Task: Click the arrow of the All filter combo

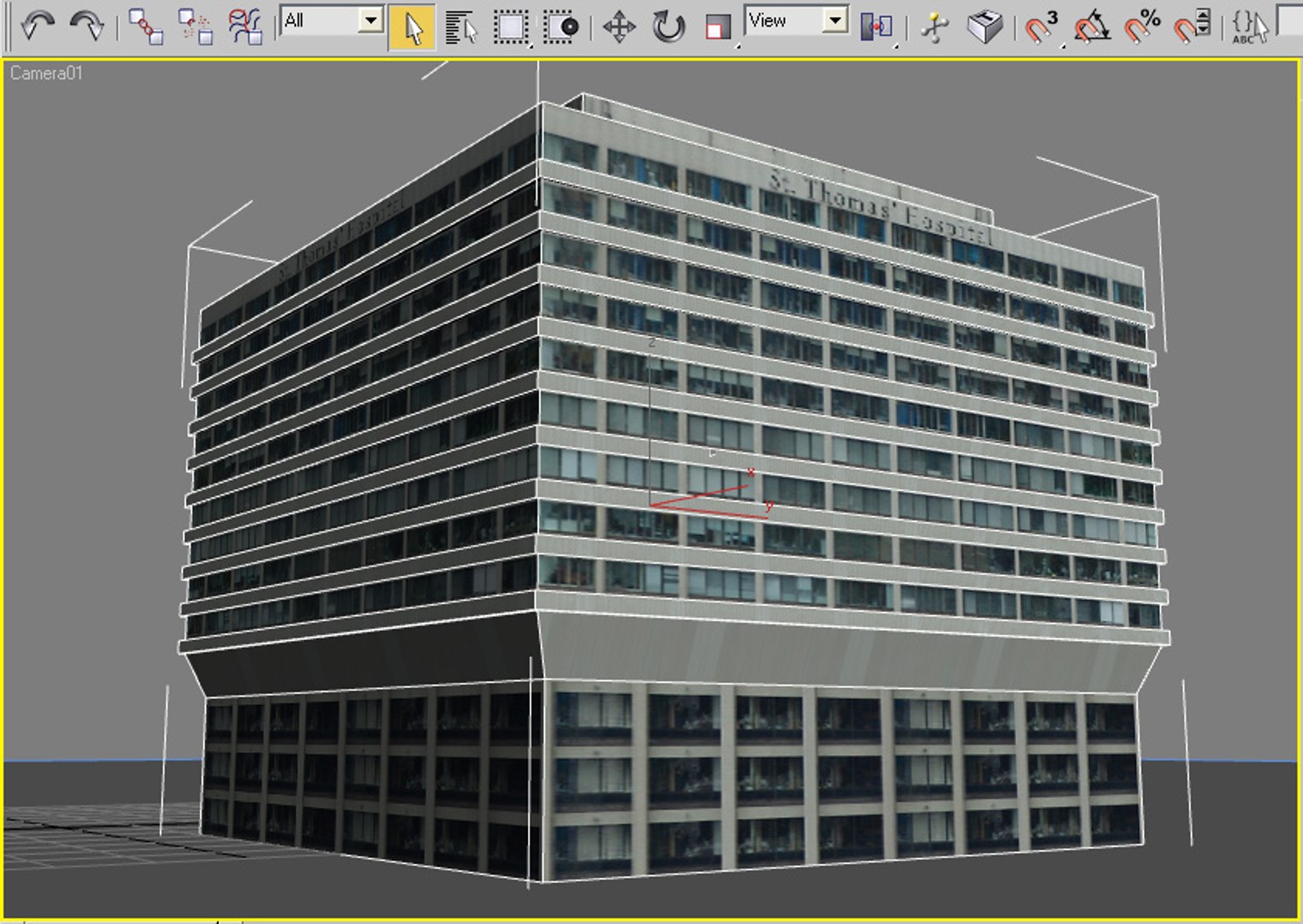Action: 370,21
